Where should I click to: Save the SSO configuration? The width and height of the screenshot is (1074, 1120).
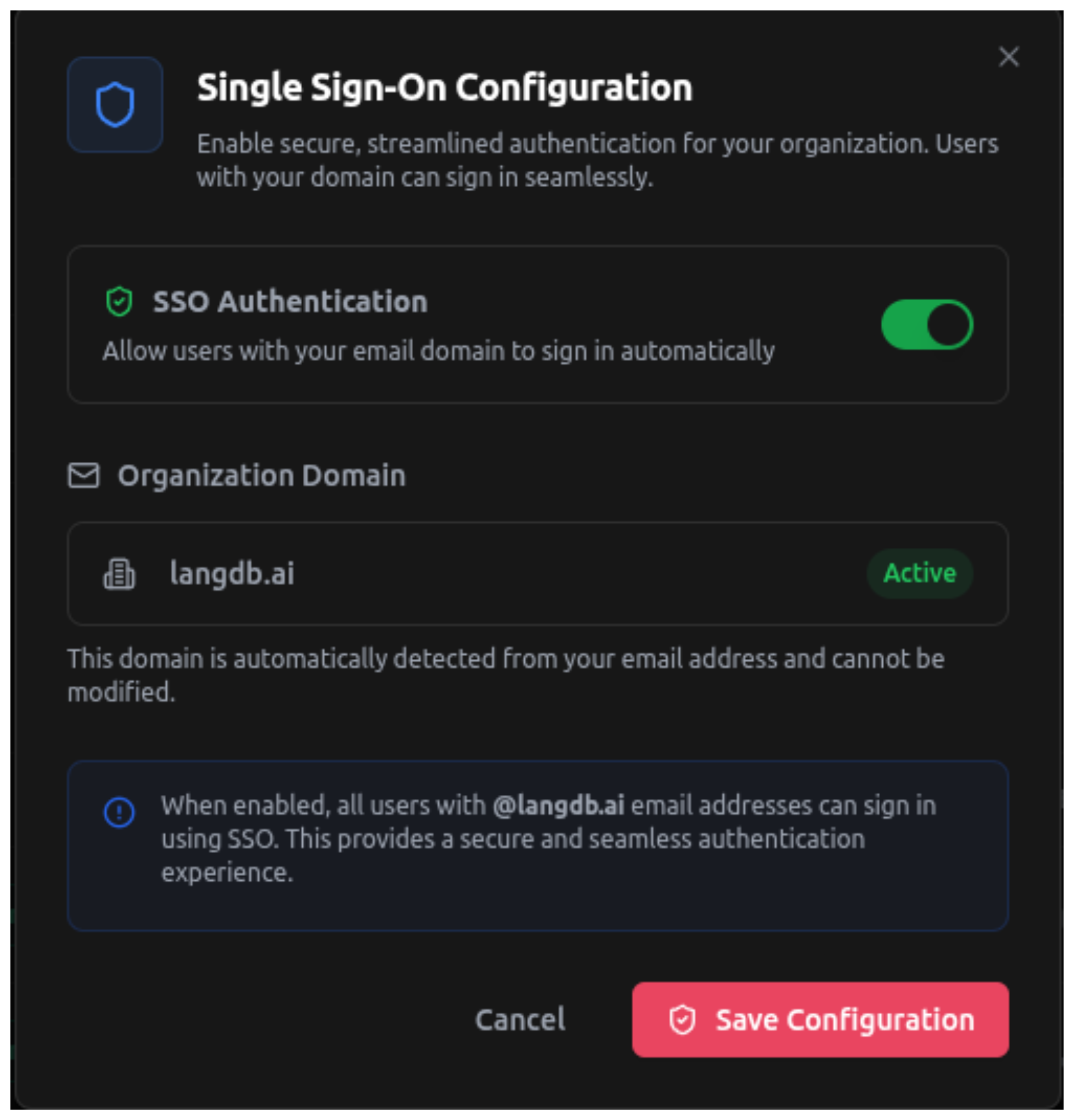[x=820, y=1020]
